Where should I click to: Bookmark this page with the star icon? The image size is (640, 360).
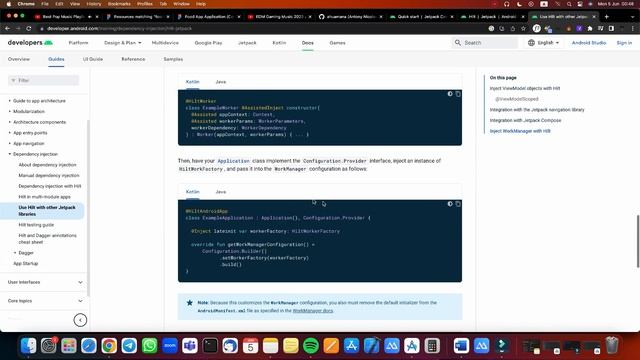point(523,29)
